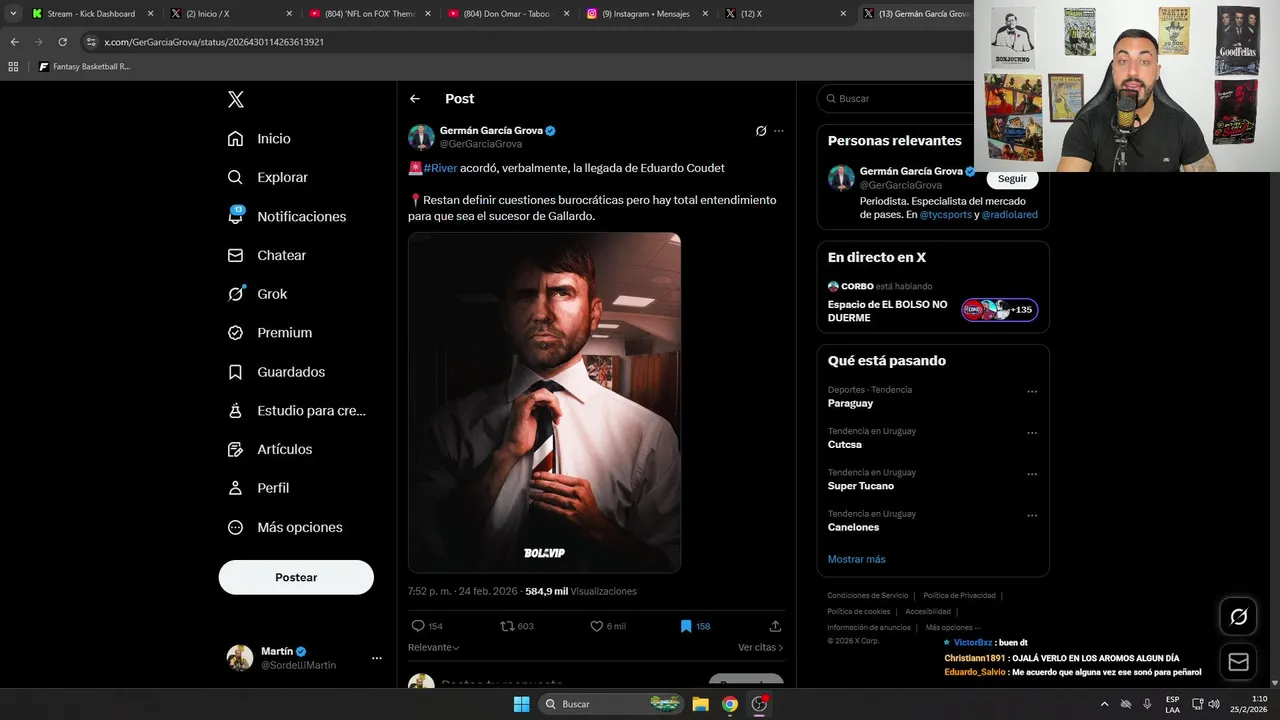Click the Buscar search field on X

pyautogui.click(x=895, y=99)
